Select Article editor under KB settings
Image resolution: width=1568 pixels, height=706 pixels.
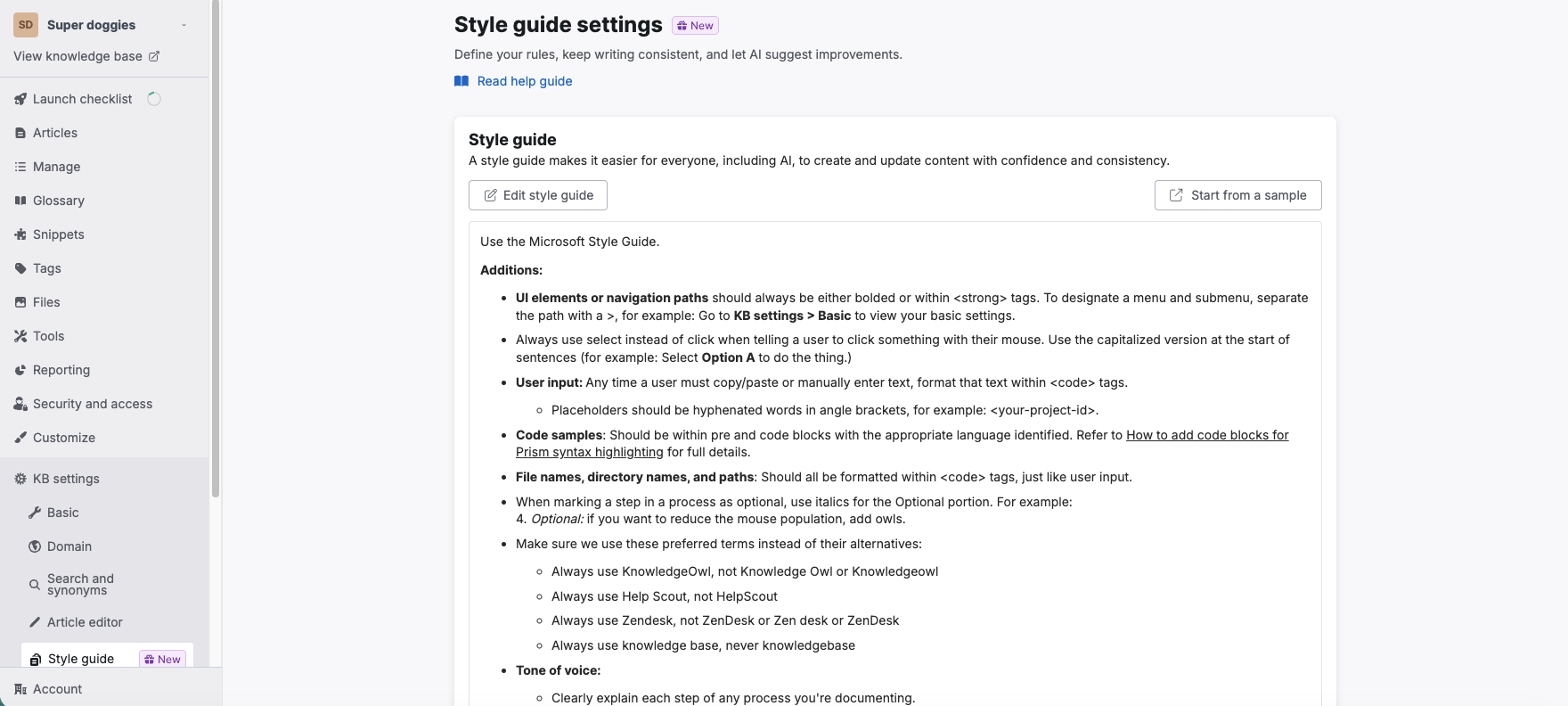pyautogui.click(x=86, y=622)
